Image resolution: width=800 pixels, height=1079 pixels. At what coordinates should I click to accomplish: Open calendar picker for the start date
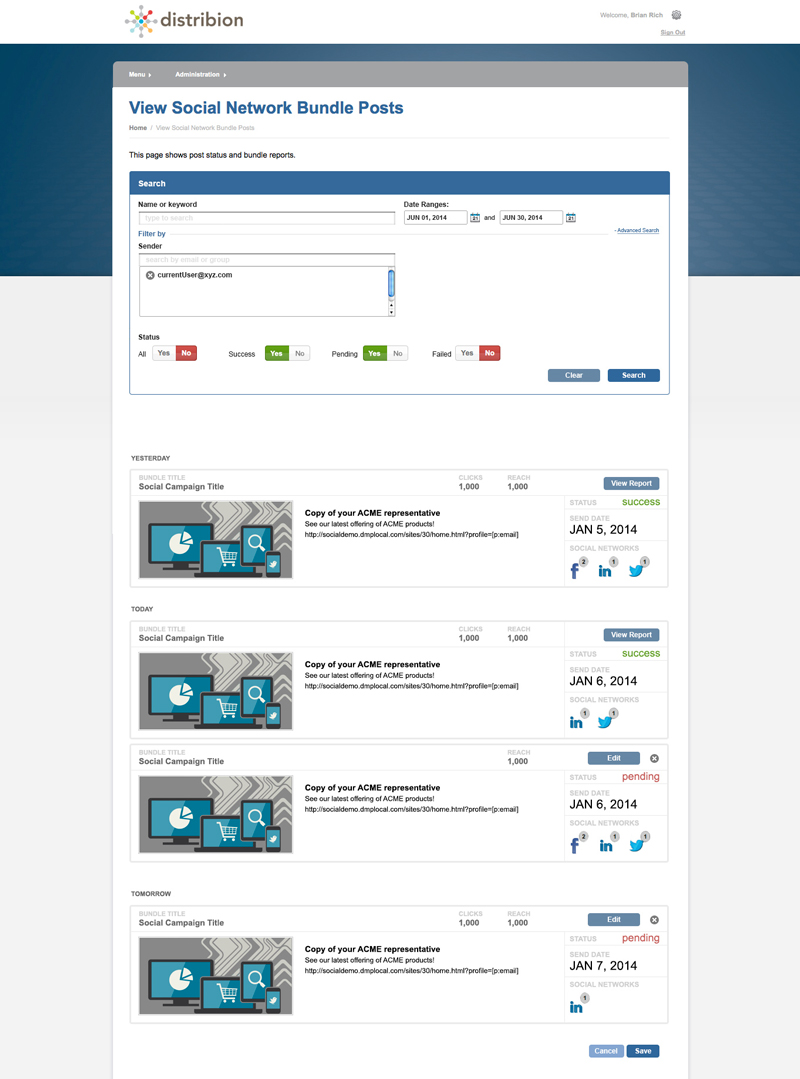click(475, 217)
